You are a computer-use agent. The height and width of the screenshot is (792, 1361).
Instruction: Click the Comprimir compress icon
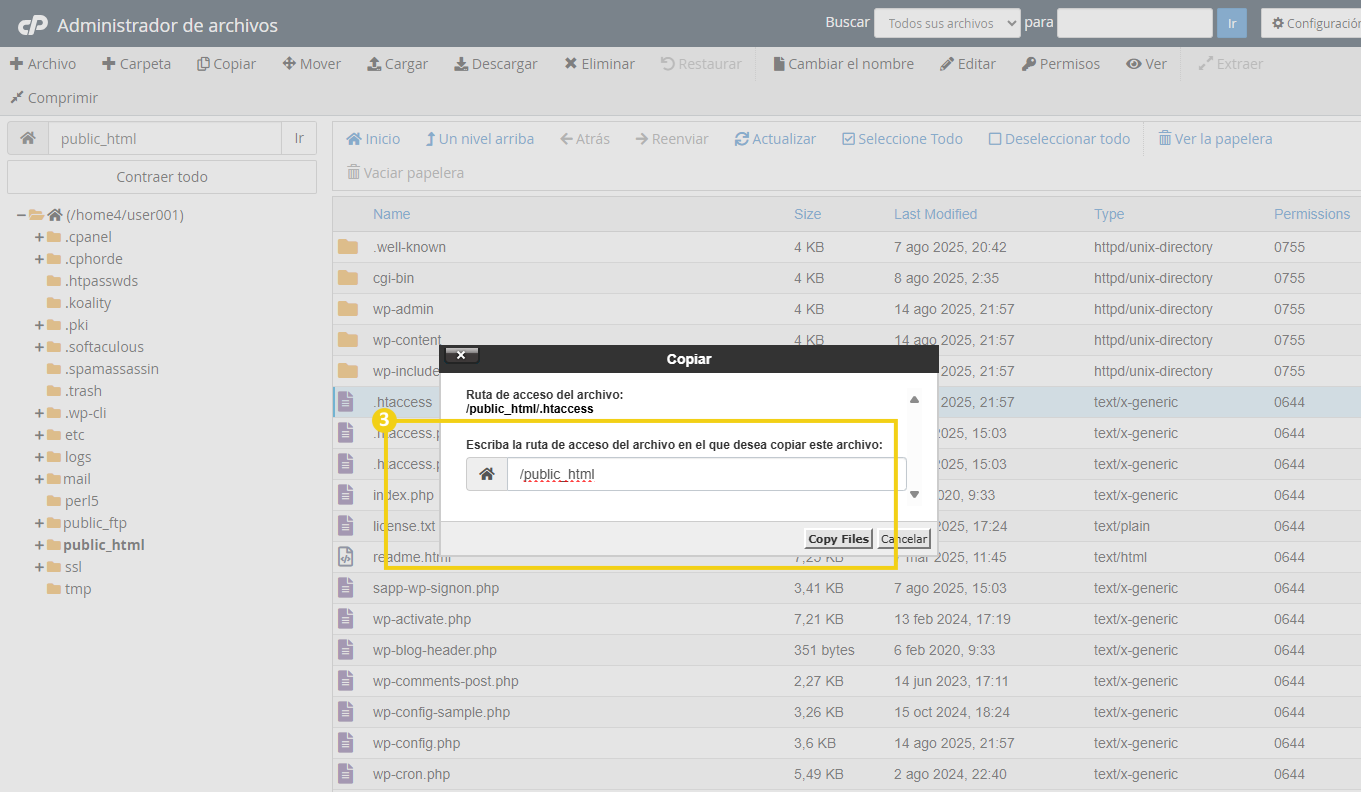(18, 98)
